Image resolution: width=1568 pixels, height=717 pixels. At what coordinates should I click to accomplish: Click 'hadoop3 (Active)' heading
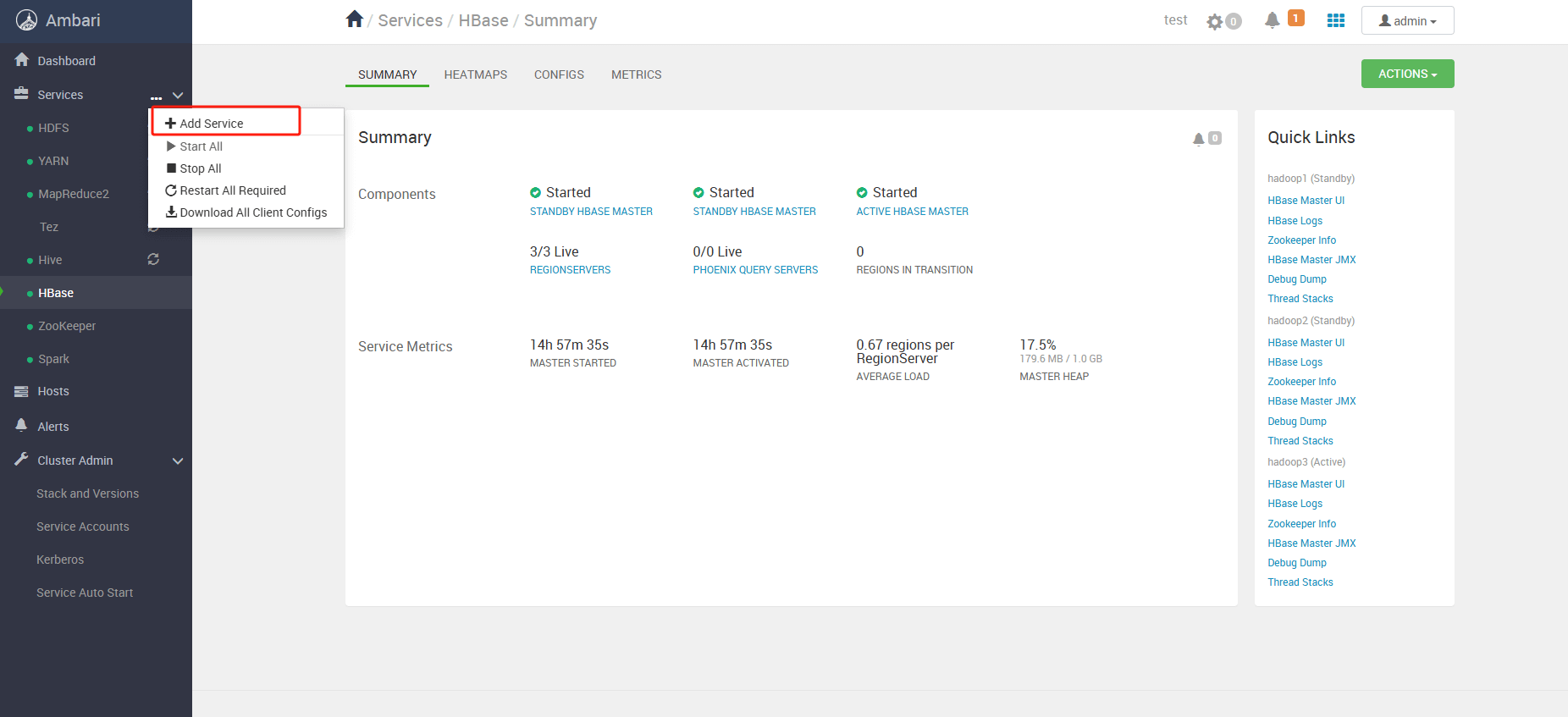(x=1306, y=462)
